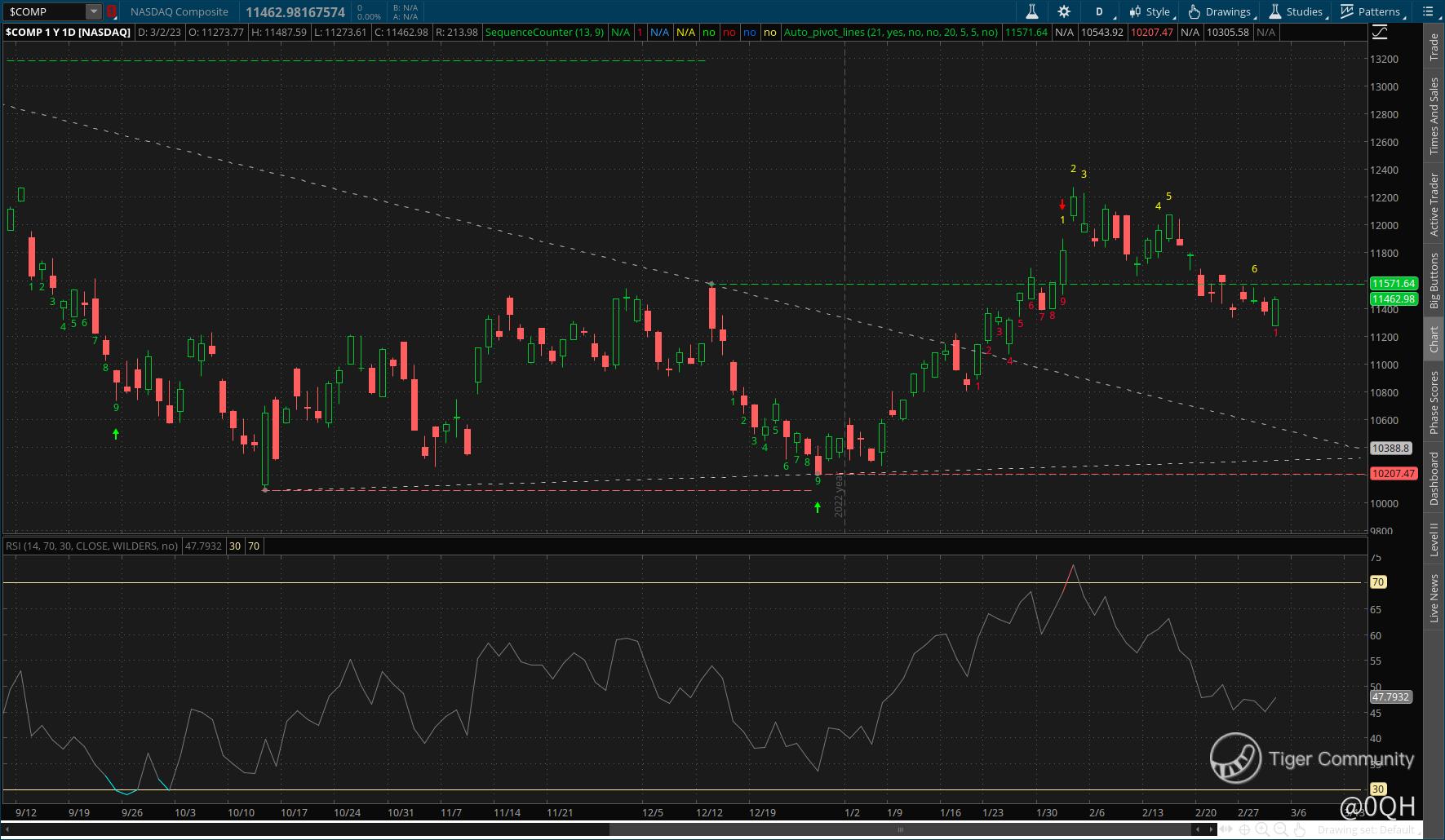
Task: Open the Active Trader side tab
Action: click(1434, 205)
